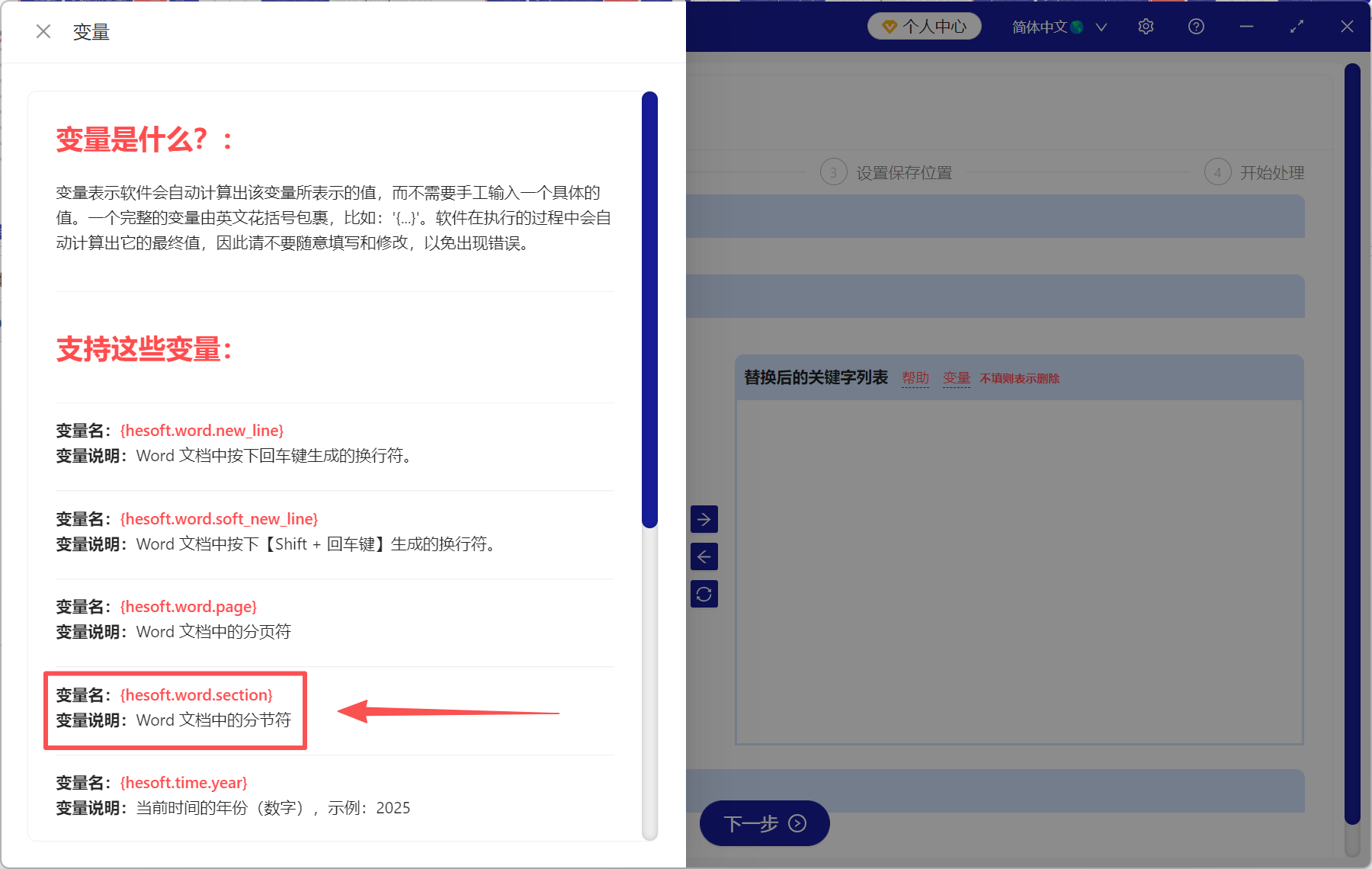Open the 帮助 link beside 替换后的关键字列表
The height and width of the screenshot is (869, 1372).
tap(915, 377)
